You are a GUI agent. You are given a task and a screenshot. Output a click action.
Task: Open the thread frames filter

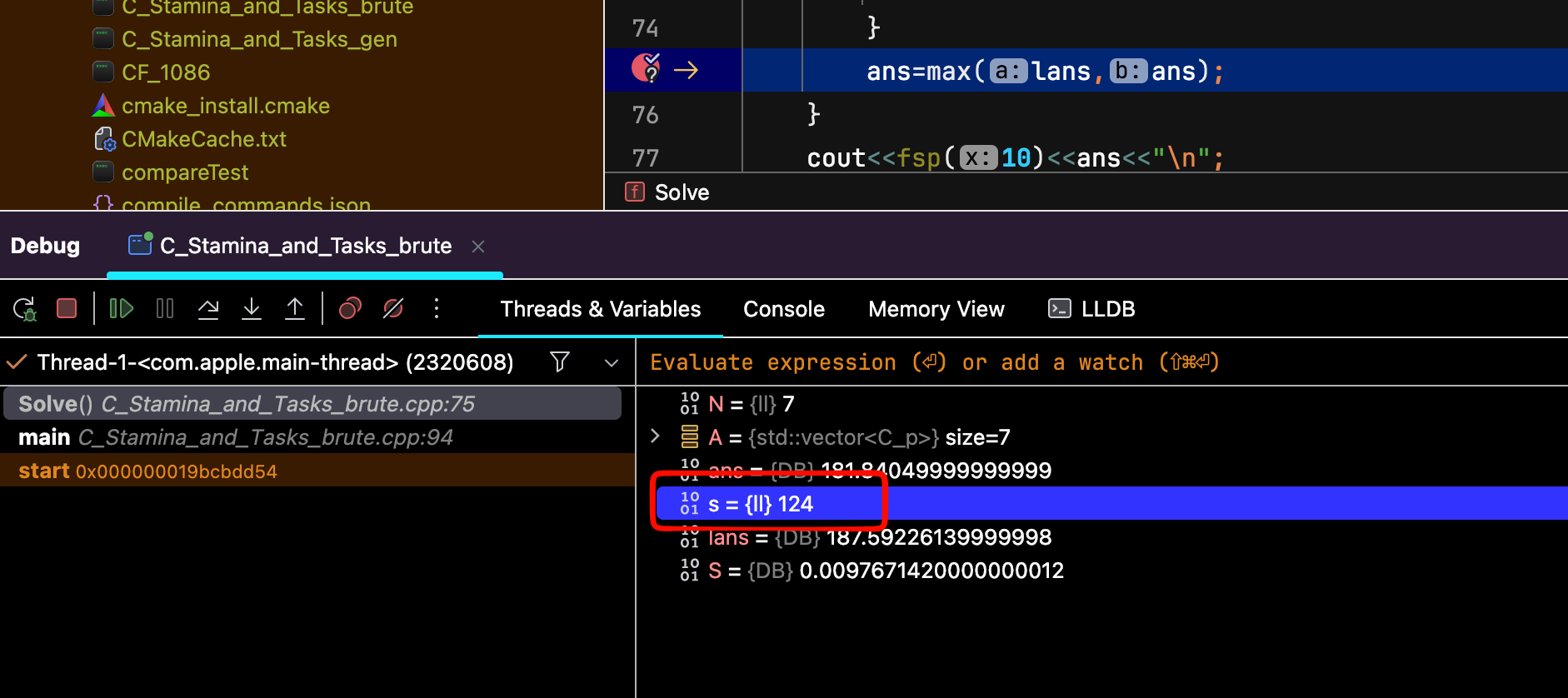coord(560,361)
